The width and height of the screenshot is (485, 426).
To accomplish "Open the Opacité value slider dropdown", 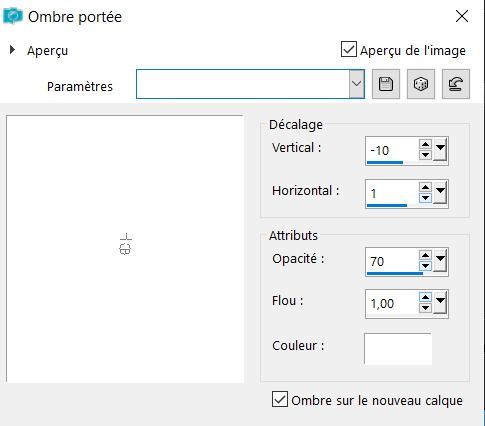I will (440, 261).
